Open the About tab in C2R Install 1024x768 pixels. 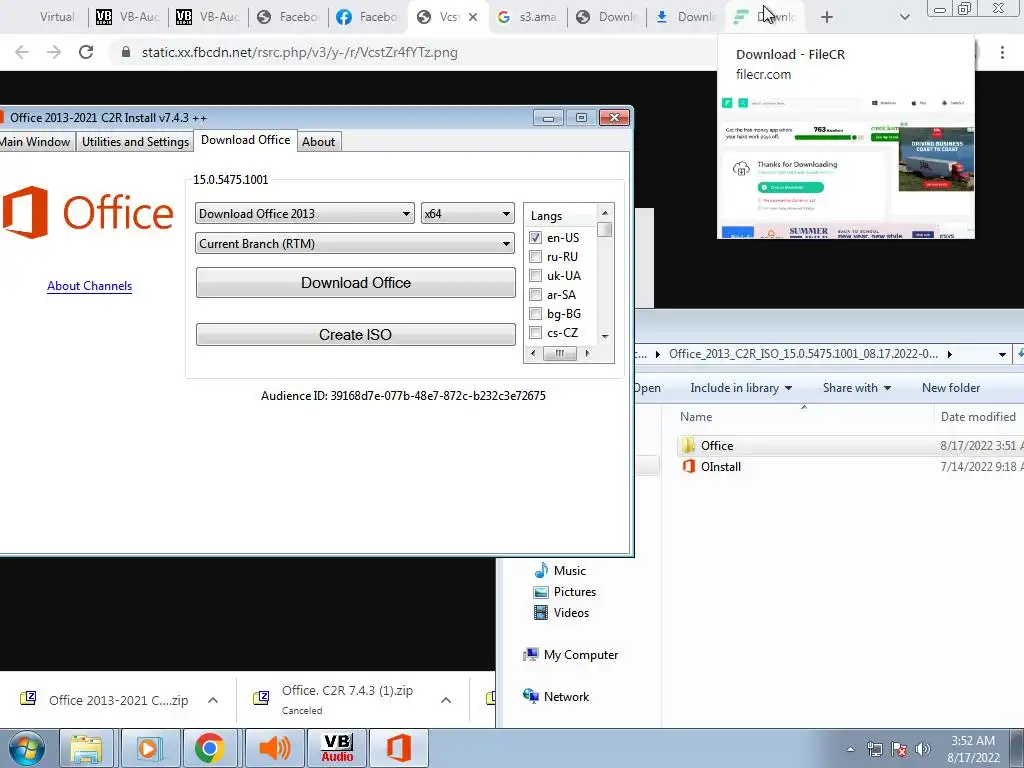[x=319, y=142]
